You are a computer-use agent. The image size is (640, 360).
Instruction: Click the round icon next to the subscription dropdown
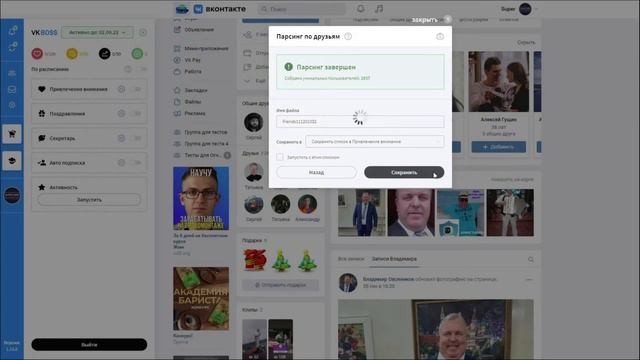tap(143, 32)
